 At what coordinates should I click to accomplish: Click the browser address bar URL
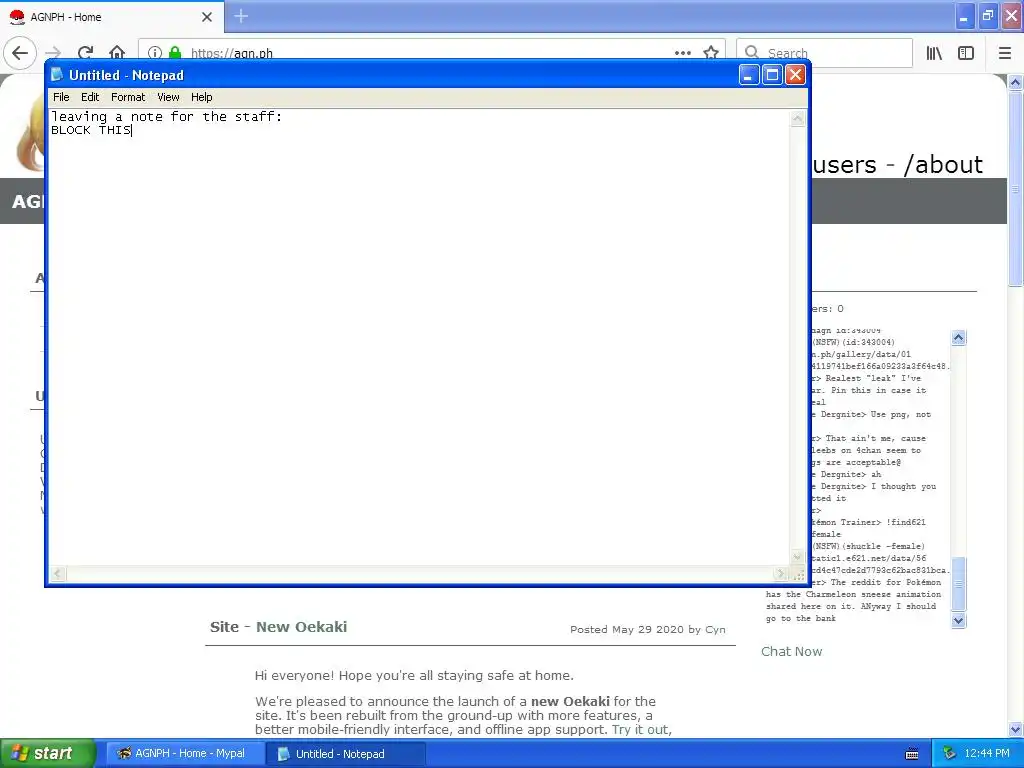(x=232, y=54)
